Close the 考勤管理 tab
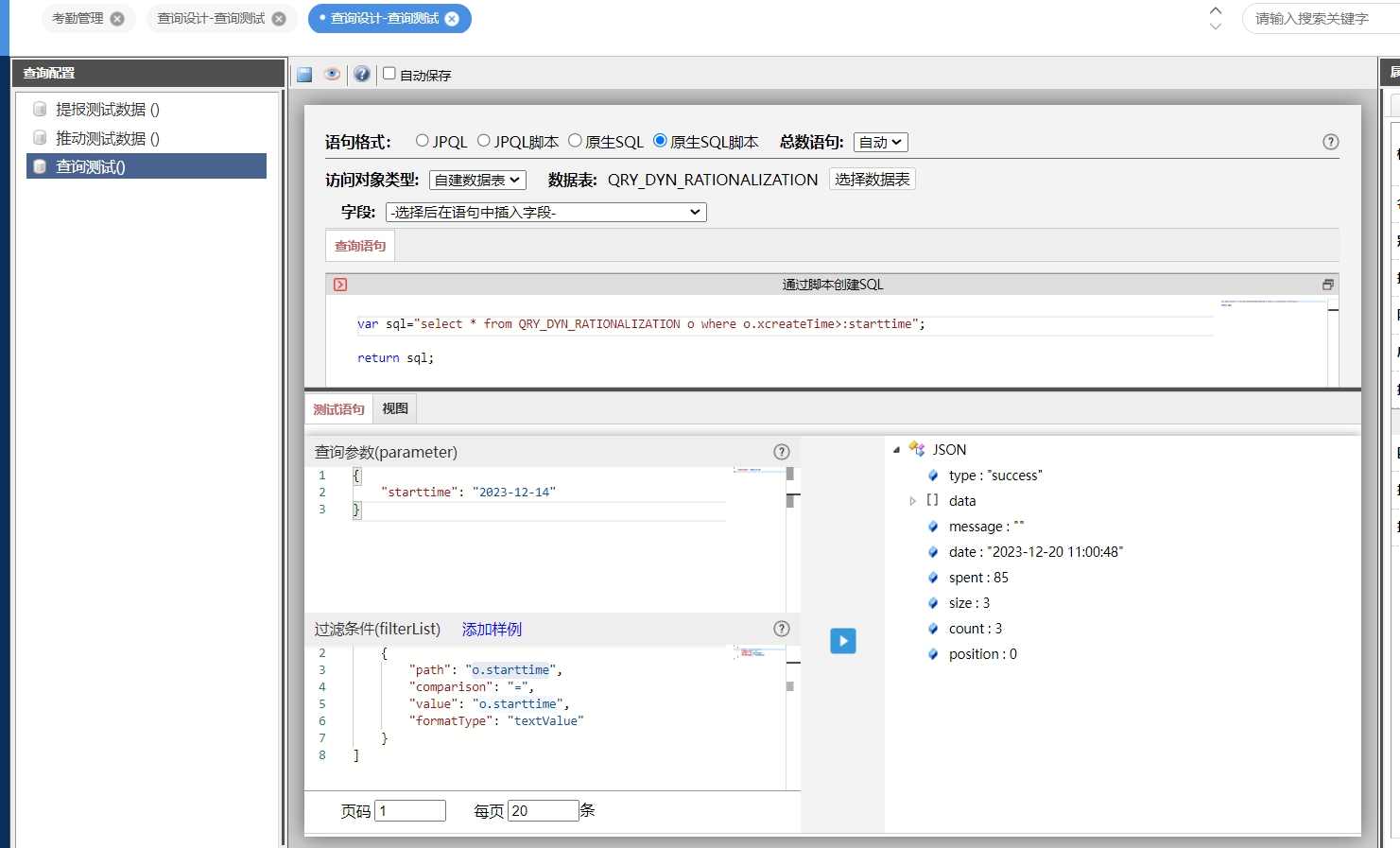 [x=117, y=19]
